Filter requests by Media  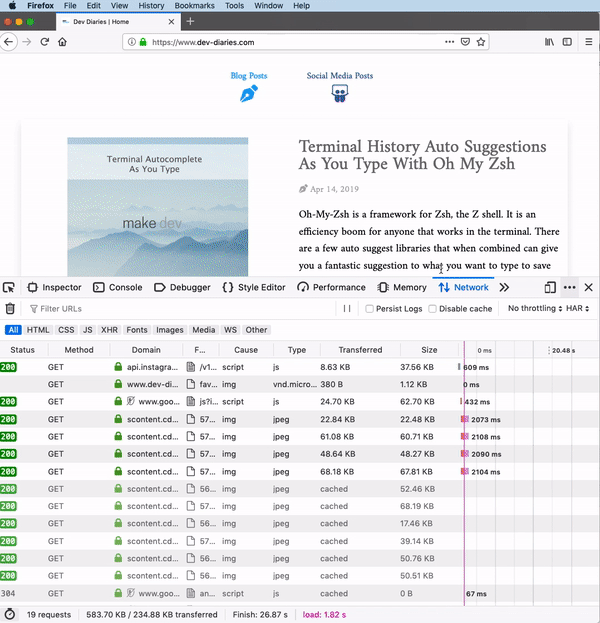pos(203,330)
